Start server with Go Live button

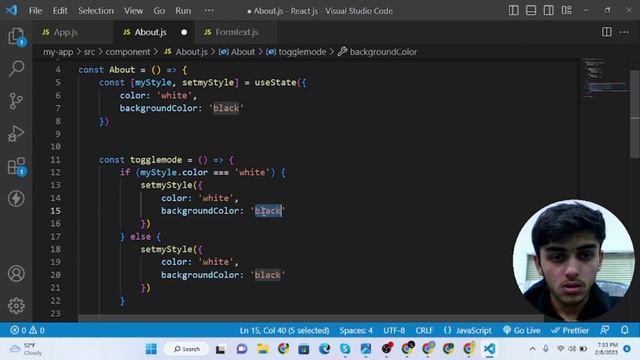click(x=522, y=330)
